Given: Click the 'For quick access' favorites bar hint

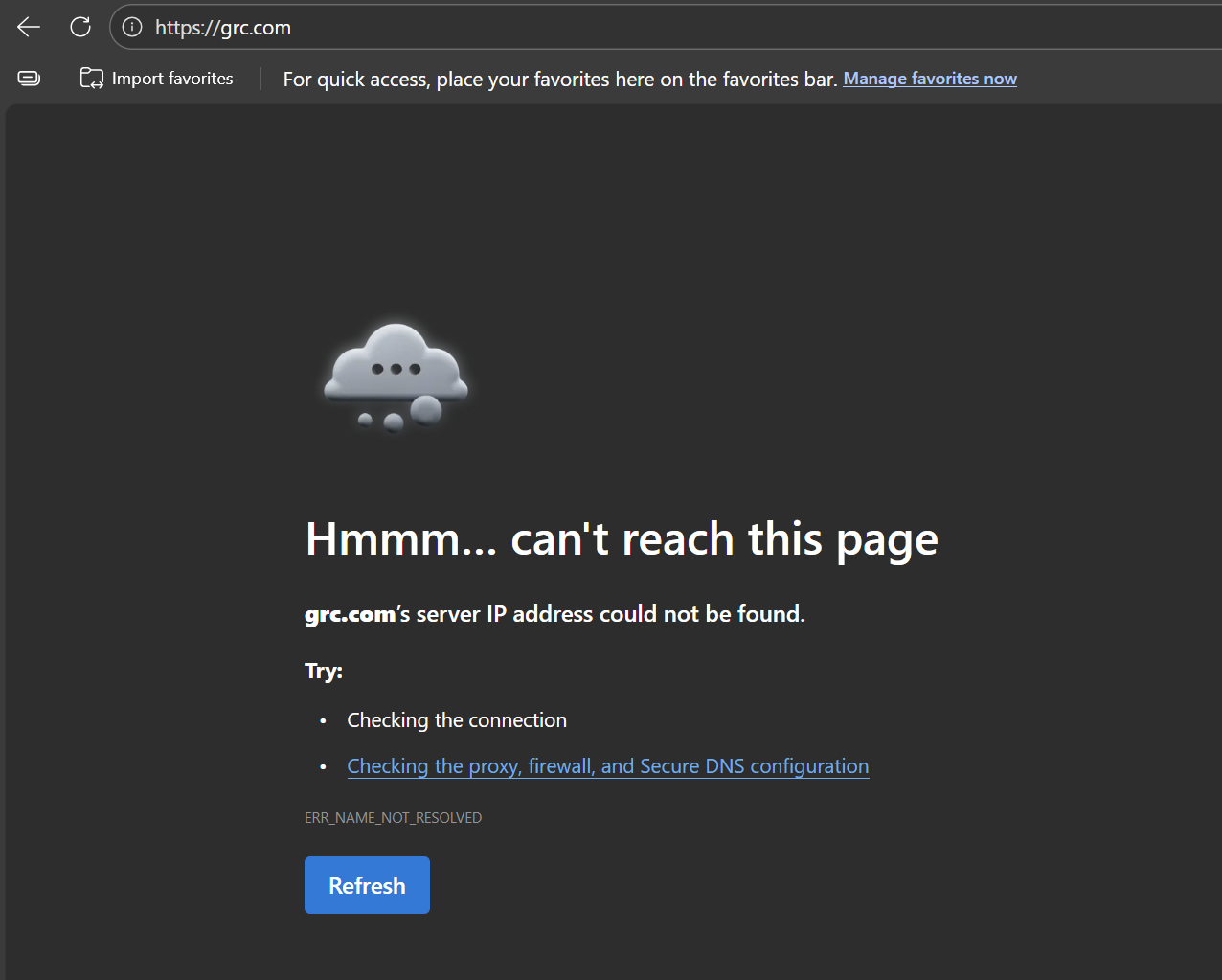Looking at the screenshot, I should [x=560, y=80].
